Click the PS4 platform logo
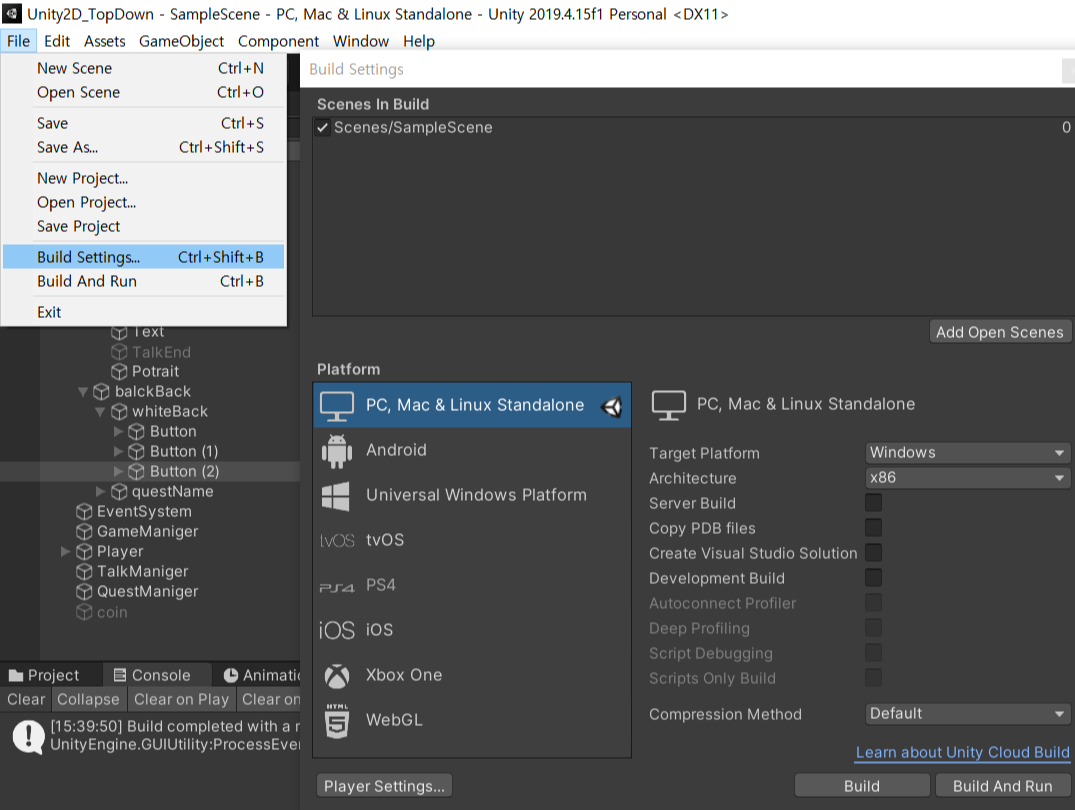Viewport: 1075px width, 810px height. click(x=337, y=587)
